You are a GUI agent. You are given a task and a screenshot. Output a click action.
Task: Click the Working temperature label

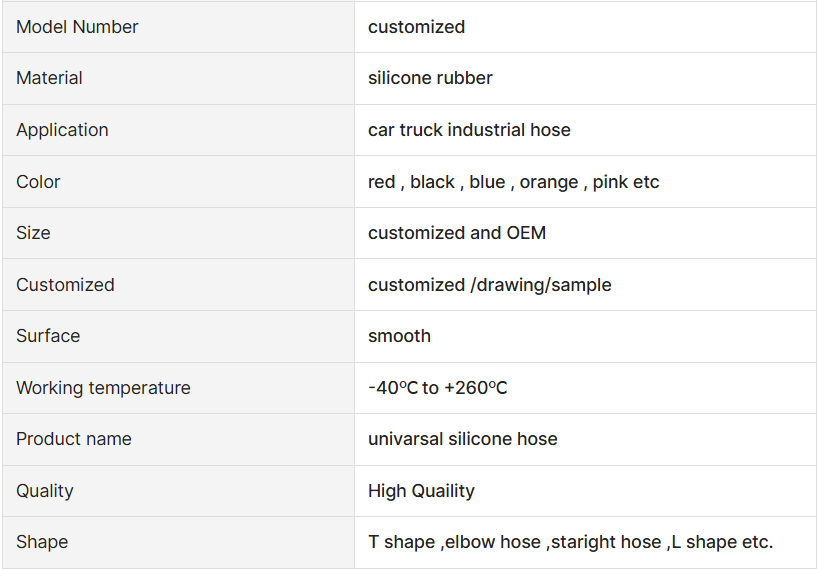pyautogui.click(x=103, y=388)
